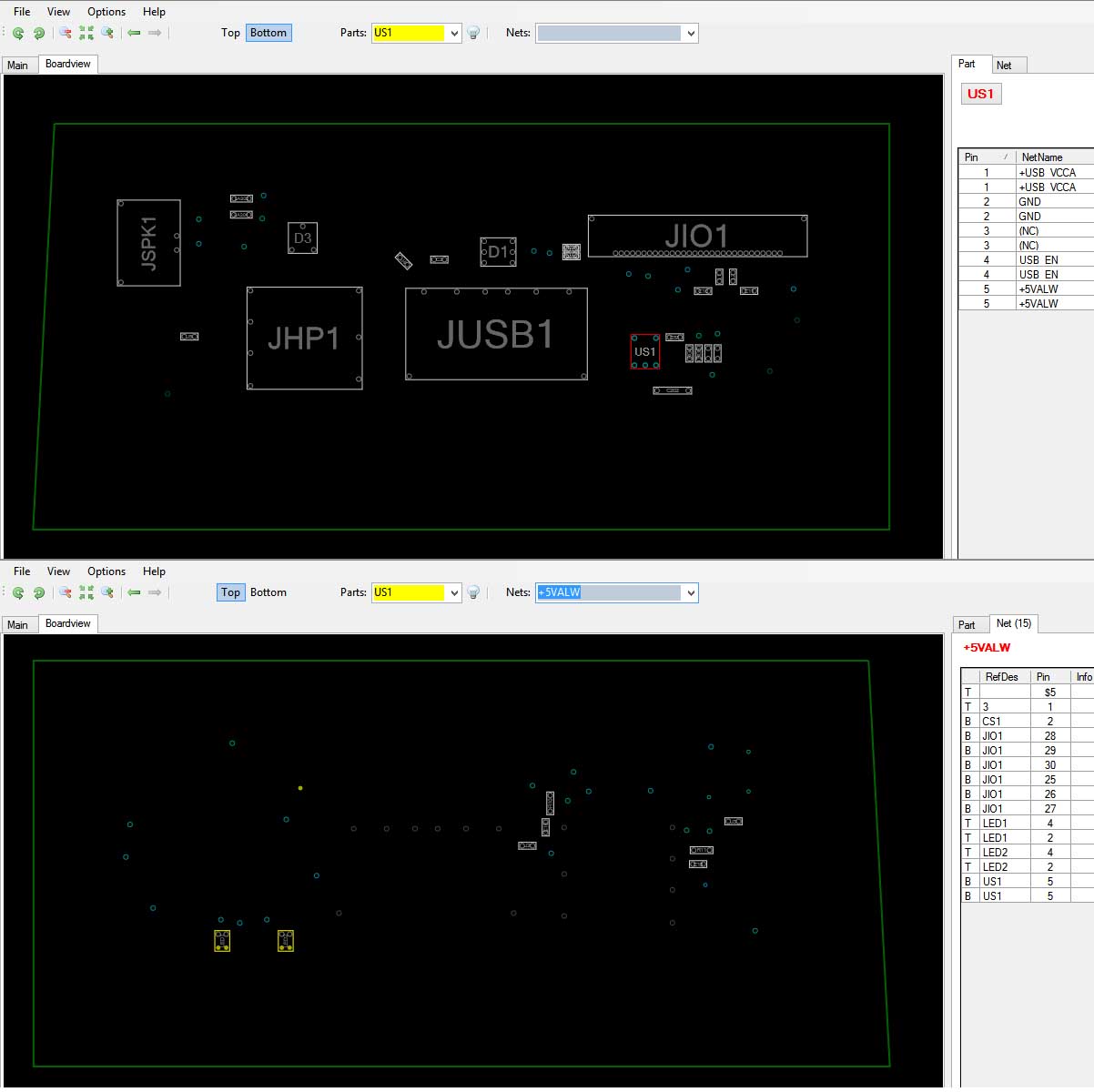The image size is (1094, 1092).
Task: Toggle the Bottom side button in lower window
Action: (268, 592)
